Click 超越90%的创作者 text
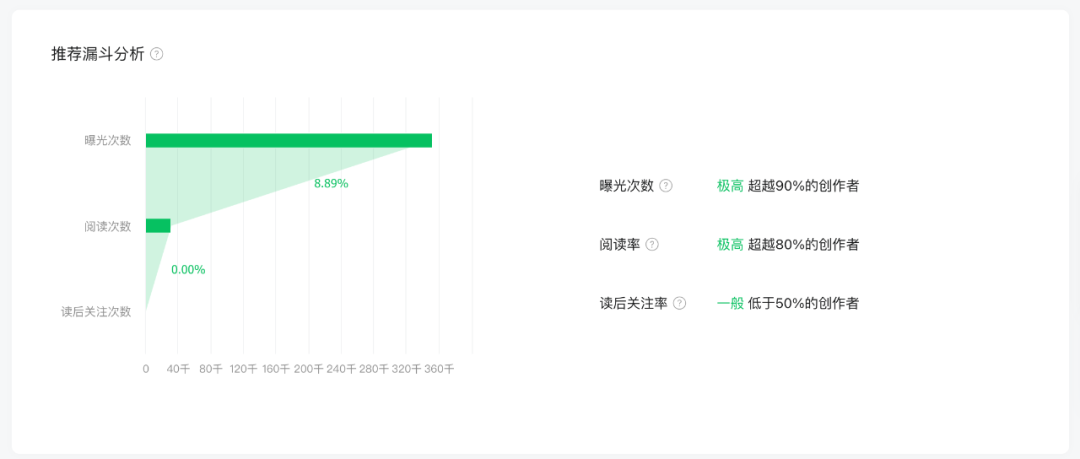Image resolution: width=1080 pixels, height=459 pixels. point(803,186)
